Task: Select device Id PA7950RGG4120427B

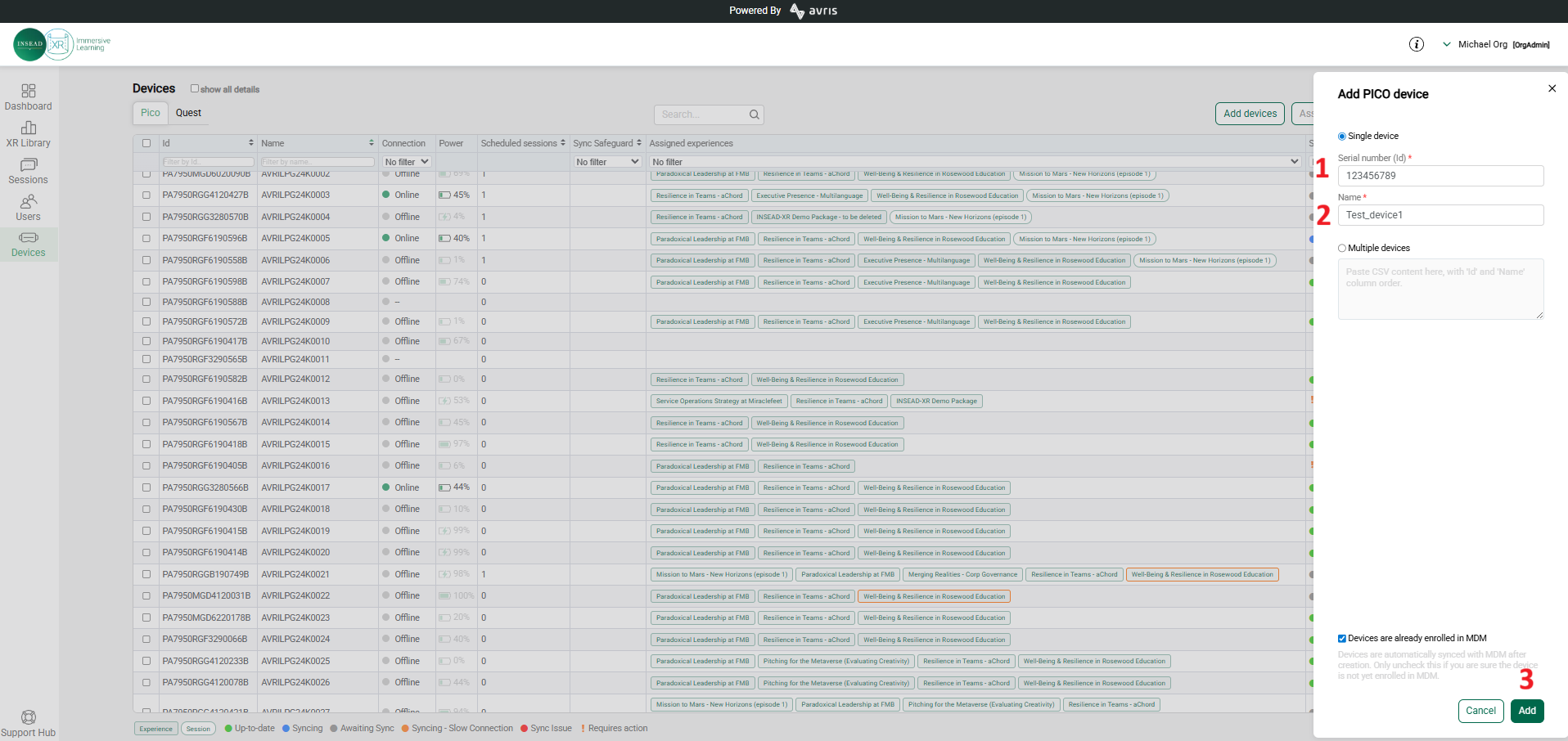Action: (x=205, y=195)
